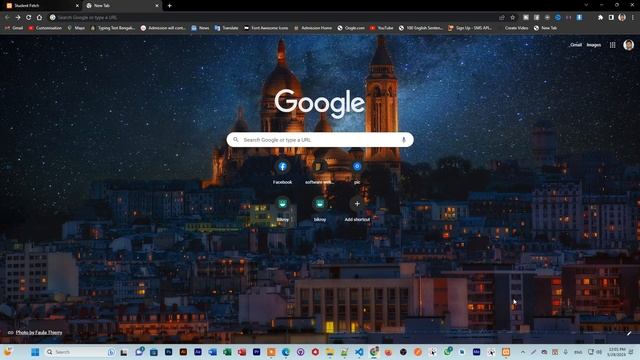The width and height of the screenshot is (640, 360).
Task: Click the share page icon in address bar
Action: coord(502,18)
